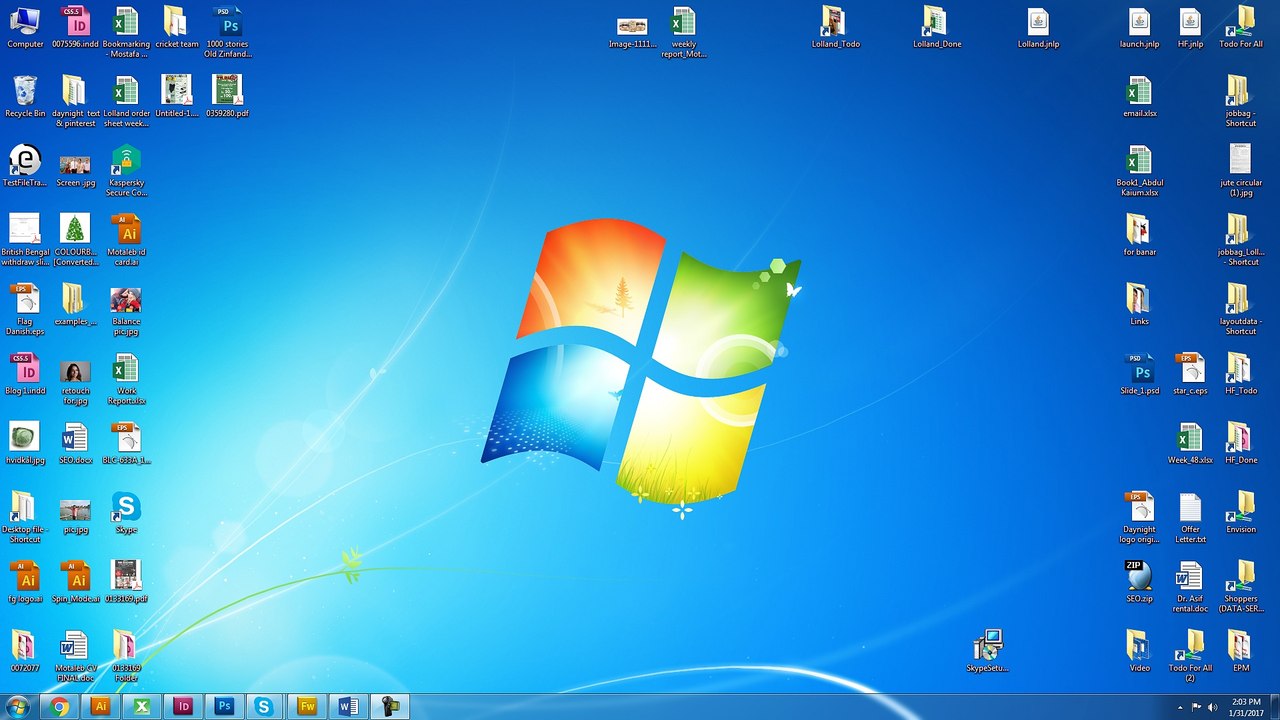Select the jute circular (1).jpg image

tap(1240, 170)
